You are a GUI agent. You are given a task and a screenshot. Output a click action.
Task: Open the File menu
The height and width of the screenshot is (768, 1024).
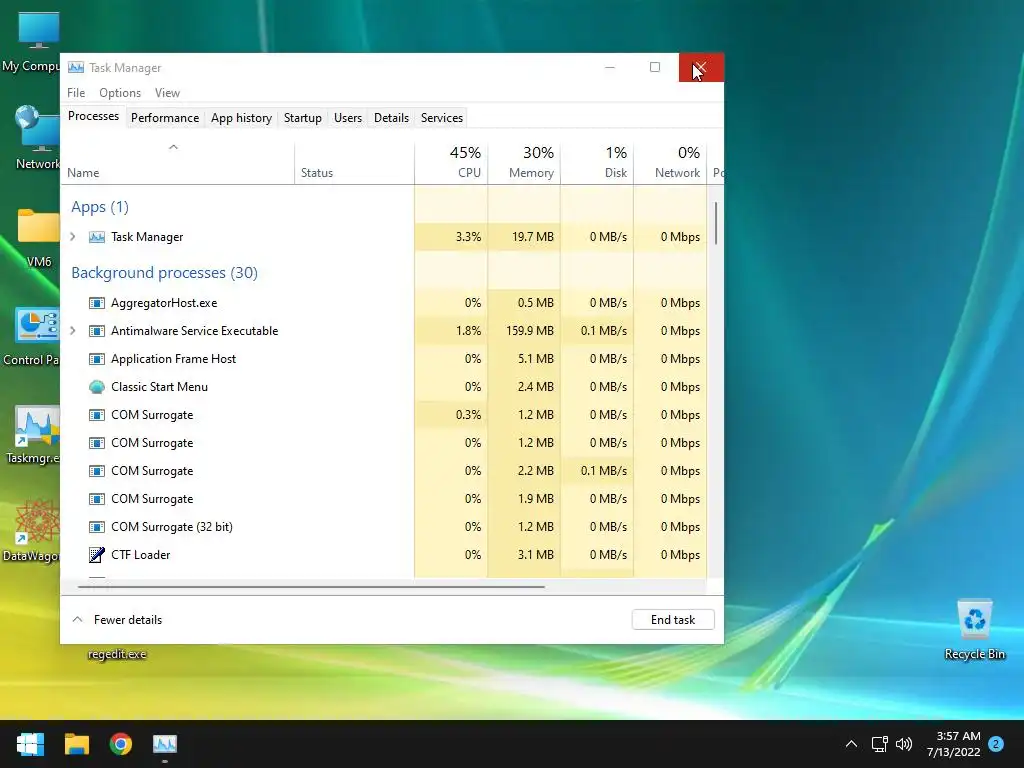pyautogui.click(x=76, y=93)
